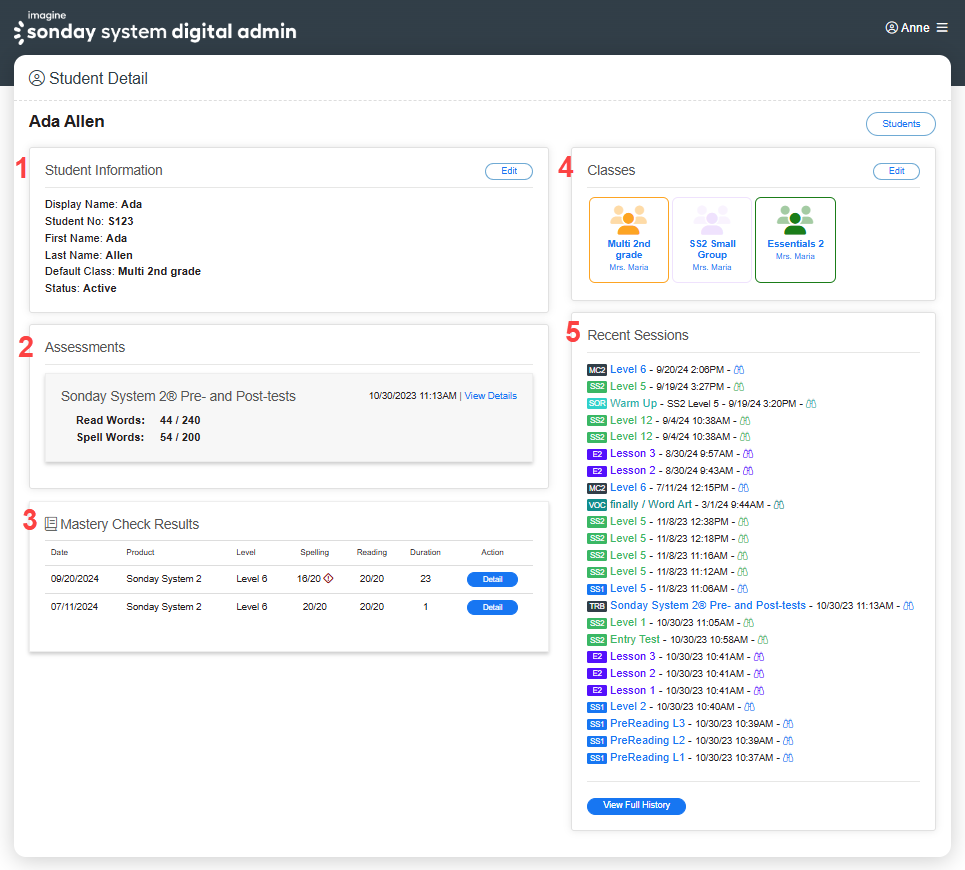Image resolution: width=965 pixels, height=870 pixels.
Task: Click Spell Words value 54 / 200
Action: coord(180,437)
